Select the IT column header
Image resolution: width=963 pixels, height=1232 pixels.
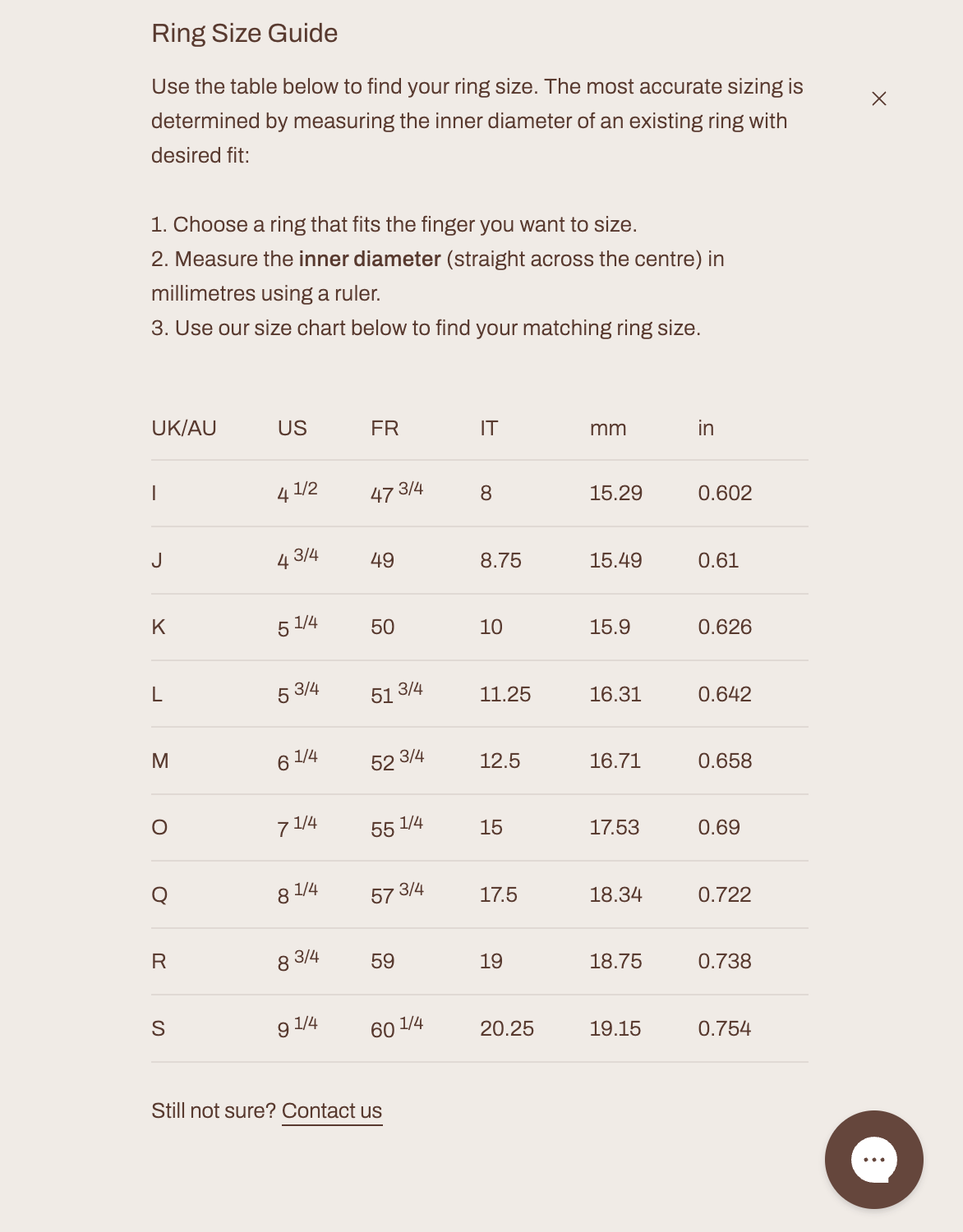(x=489, y=428)
